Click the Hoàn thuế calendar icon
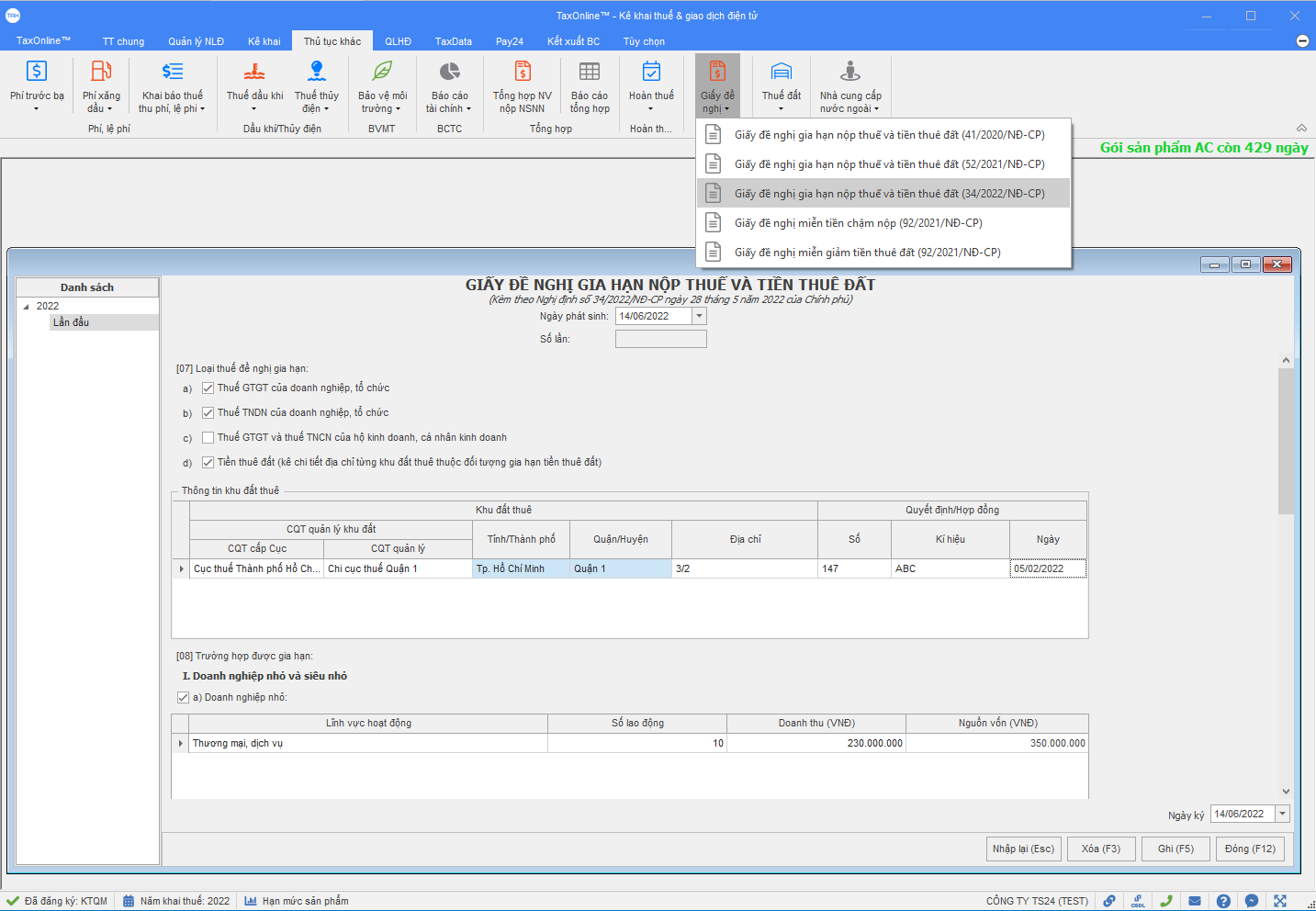Screen dimensions: 1316x911 click(651, 71)
